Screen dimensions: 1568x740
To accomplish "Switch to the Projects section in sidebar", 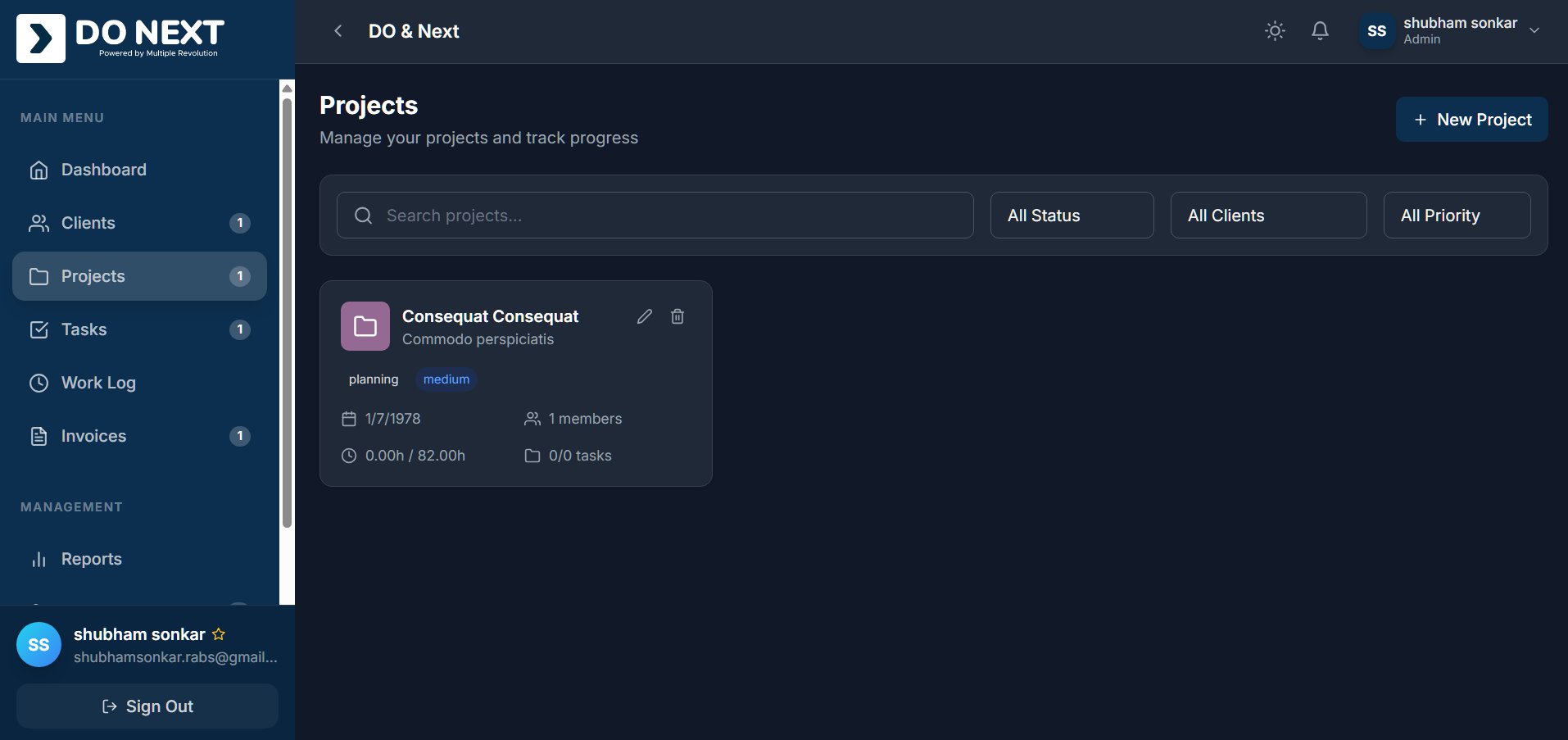I will pos(93,276).
